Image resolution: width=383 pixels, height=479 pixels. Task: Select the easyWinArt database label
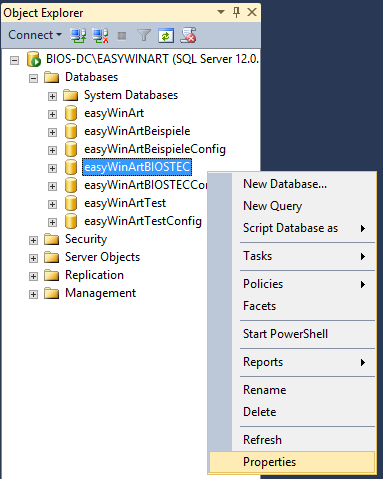coord(114,113)
